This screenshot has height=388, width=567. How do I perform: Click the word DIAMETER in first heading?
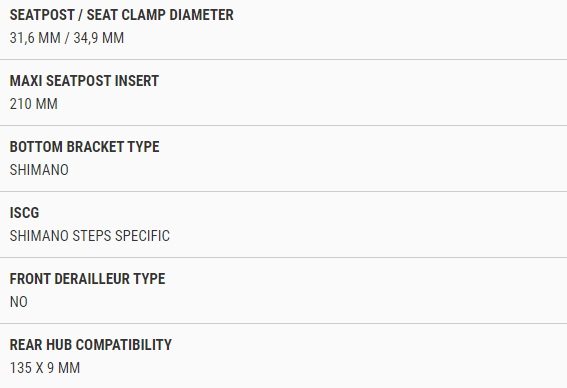(x=201, y=15)
